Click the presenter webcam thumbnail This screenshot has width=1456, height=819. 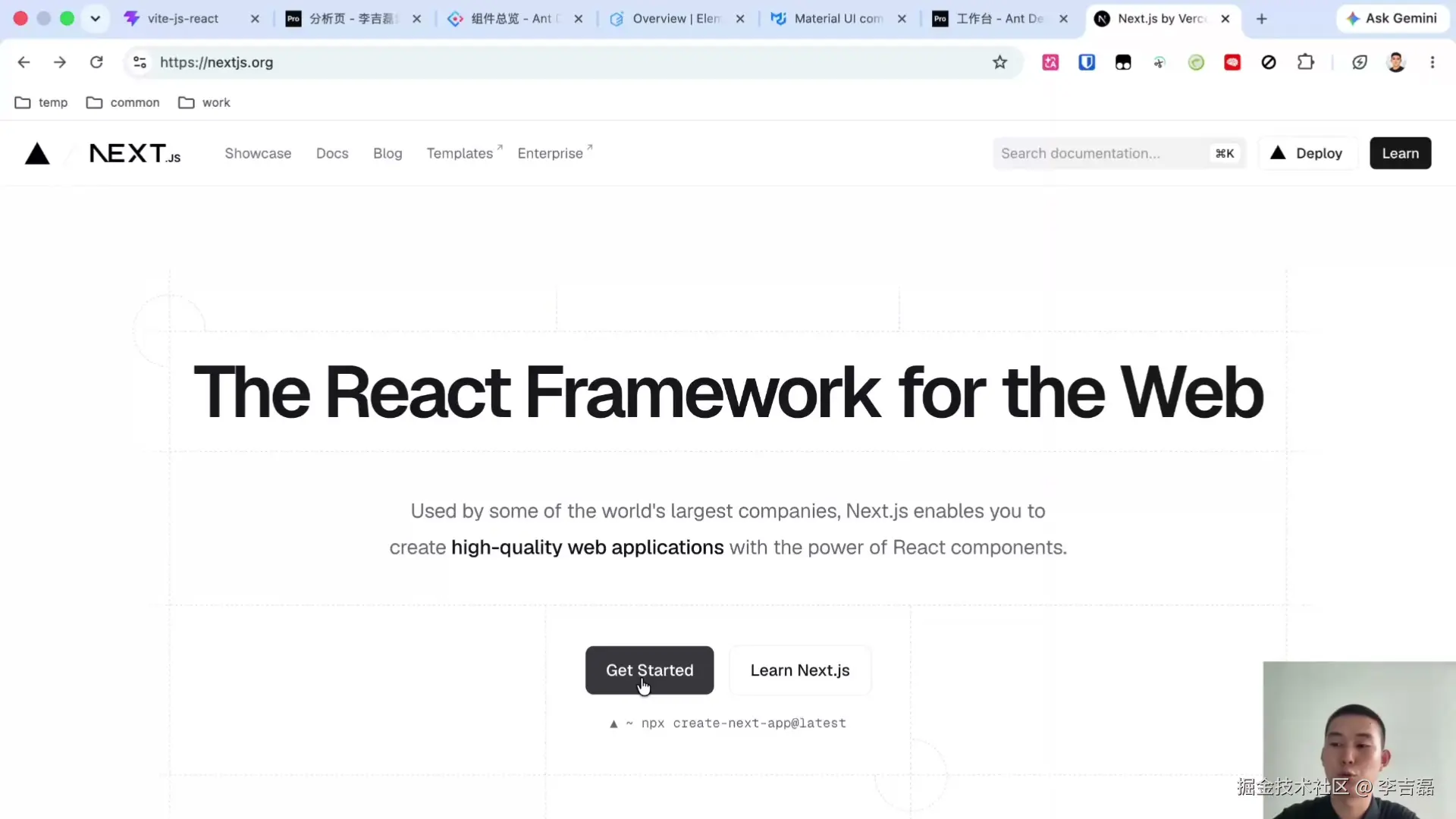click(x=1359, y=739)
